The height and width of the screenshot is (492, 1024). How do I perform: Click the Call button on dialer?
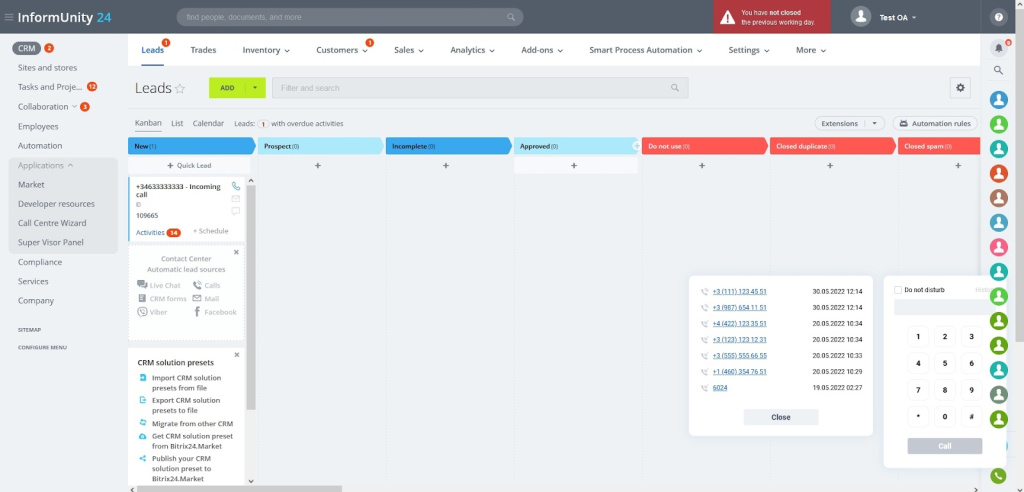click(x=944, y=446)
